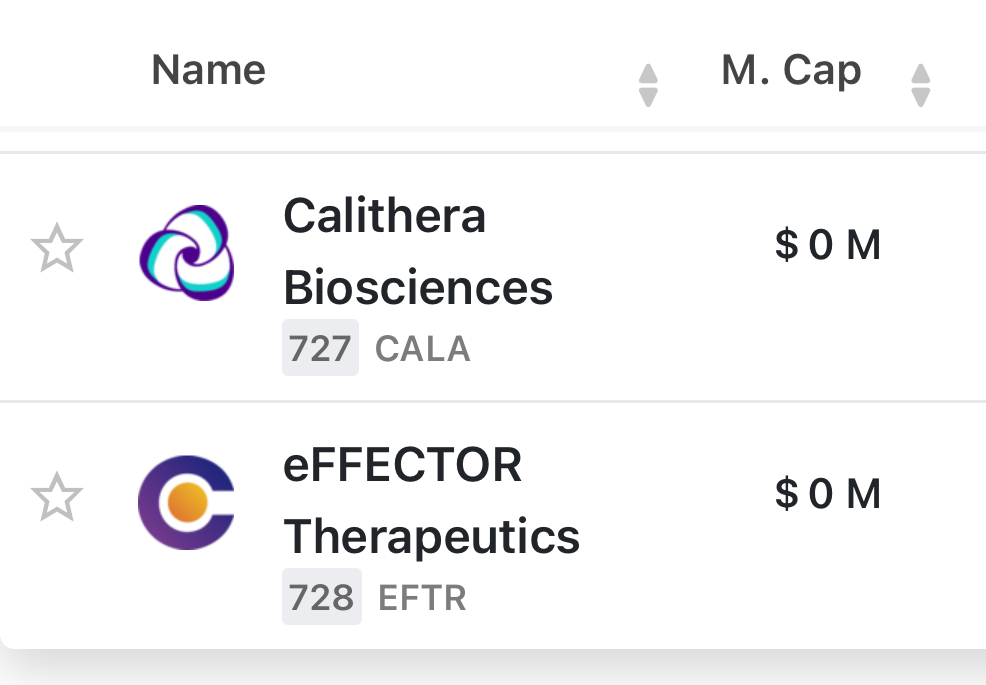Click the Calithera Biosciences swirl logo
This screenshot has width=986, height=685.
click(187, 252)
